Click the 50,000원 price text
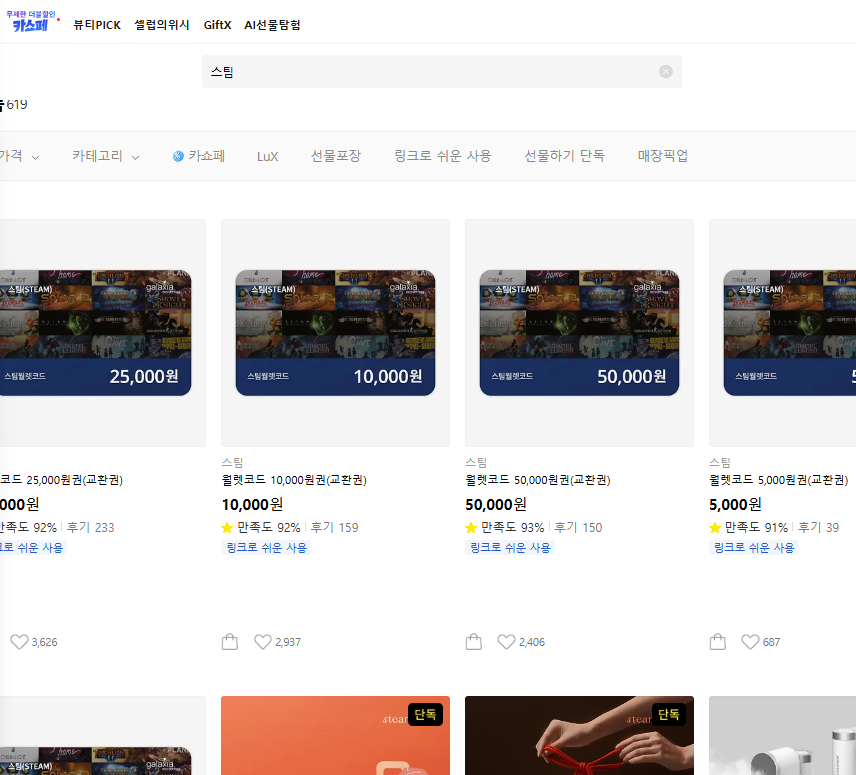Image resolution: width=856 pixels, height=775 pixels. (496, 504)
